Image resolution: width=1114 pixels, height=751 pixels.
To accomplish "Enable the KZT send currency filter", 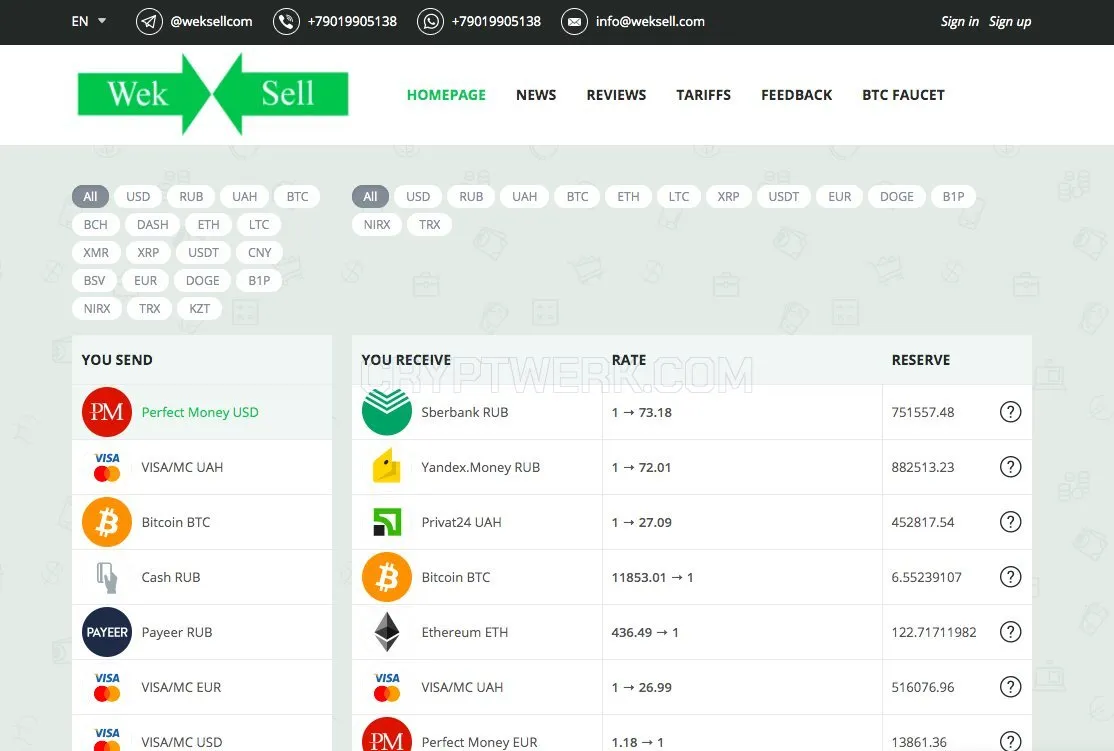I will pos(199,308).
